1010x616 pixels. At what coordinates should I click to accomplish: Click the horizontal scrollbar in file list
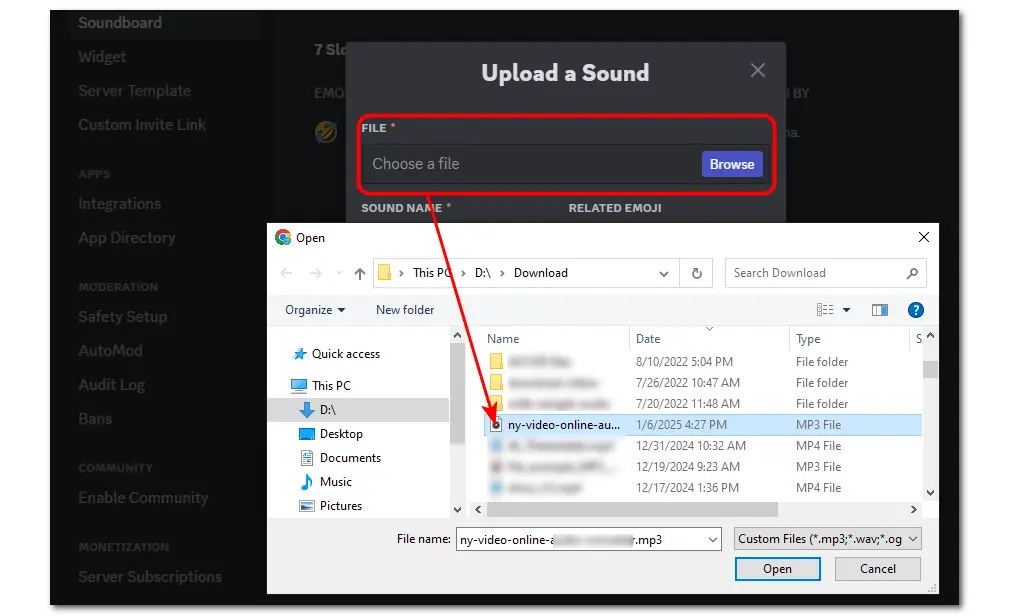tap(632, 510)
